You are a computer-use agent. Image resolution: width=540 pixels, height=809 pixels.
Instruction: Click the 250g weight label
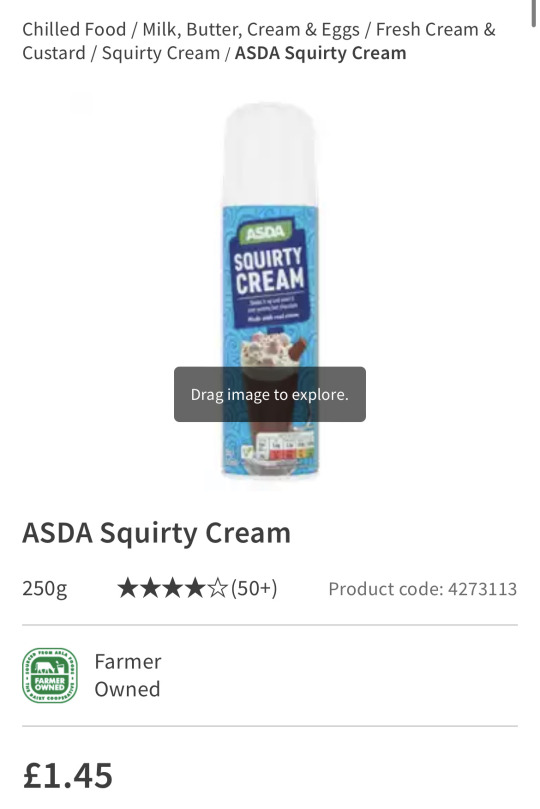44,588
